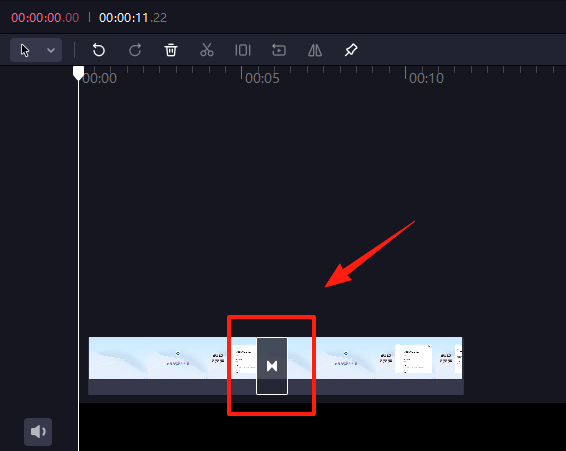Redo the last undone action
The height and width of the screenshot is (451, 566).
135,50
